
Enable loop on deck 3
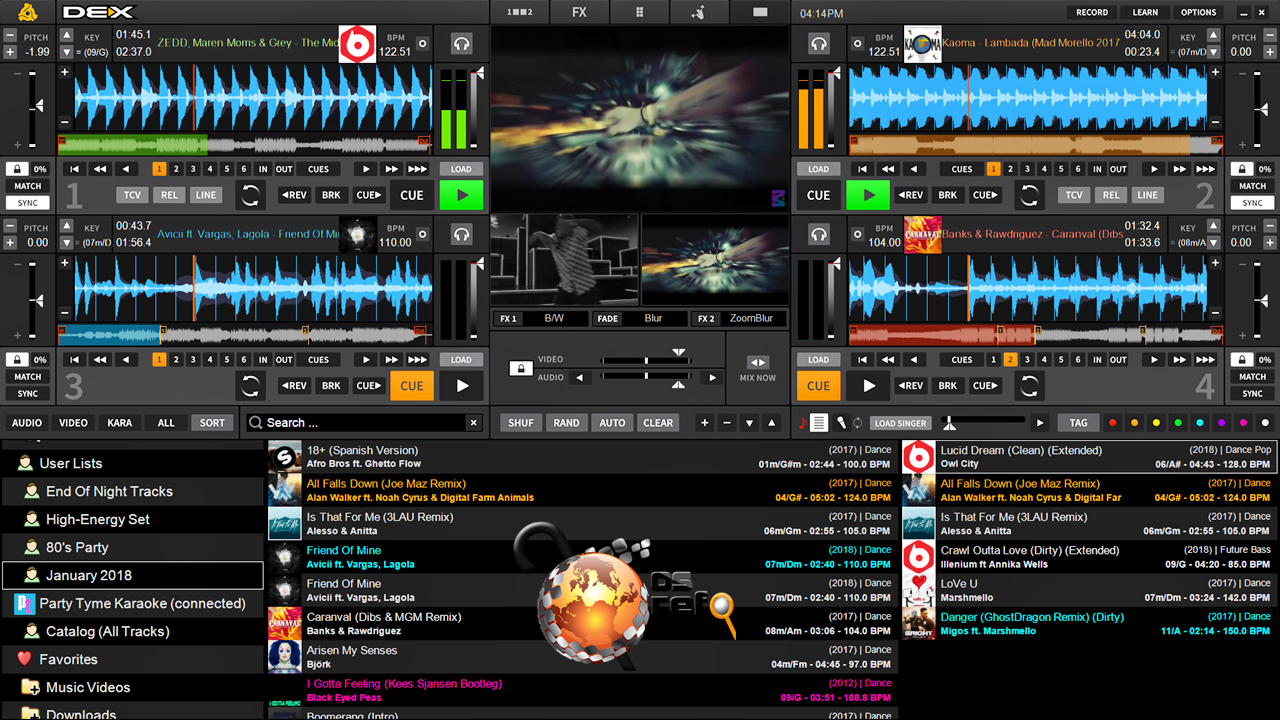[251, 386]
